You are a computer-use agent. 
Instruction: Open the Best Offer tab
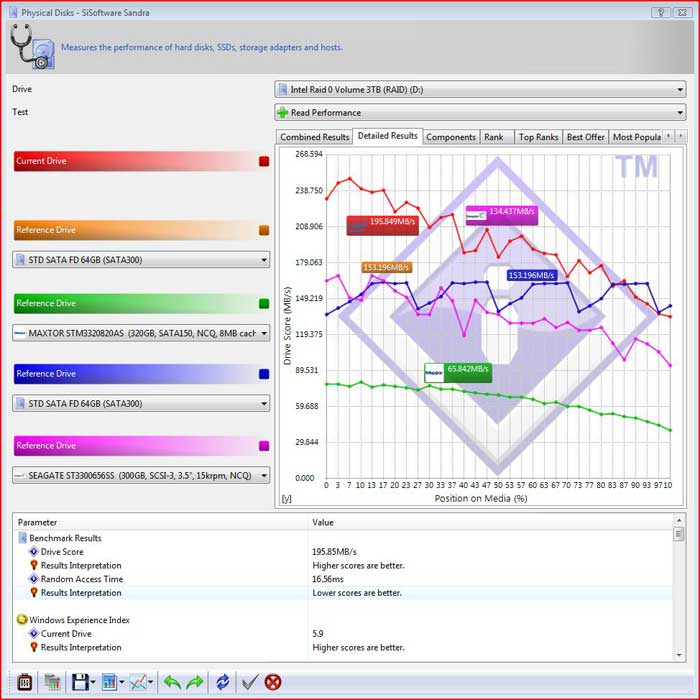click(x=585, y=137)
